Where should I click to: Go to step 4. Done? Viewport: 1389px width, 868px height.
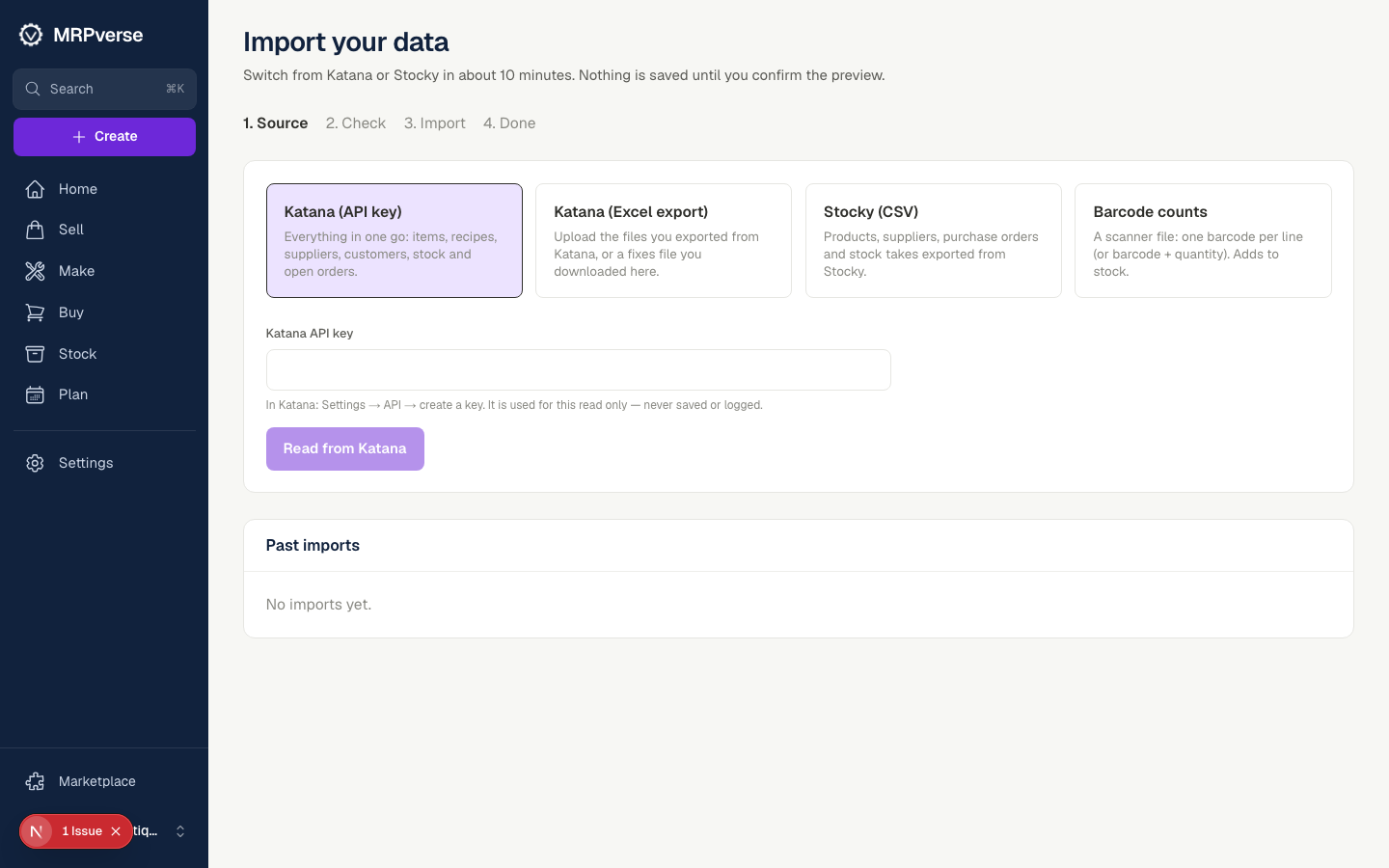(x=509, y=123)
